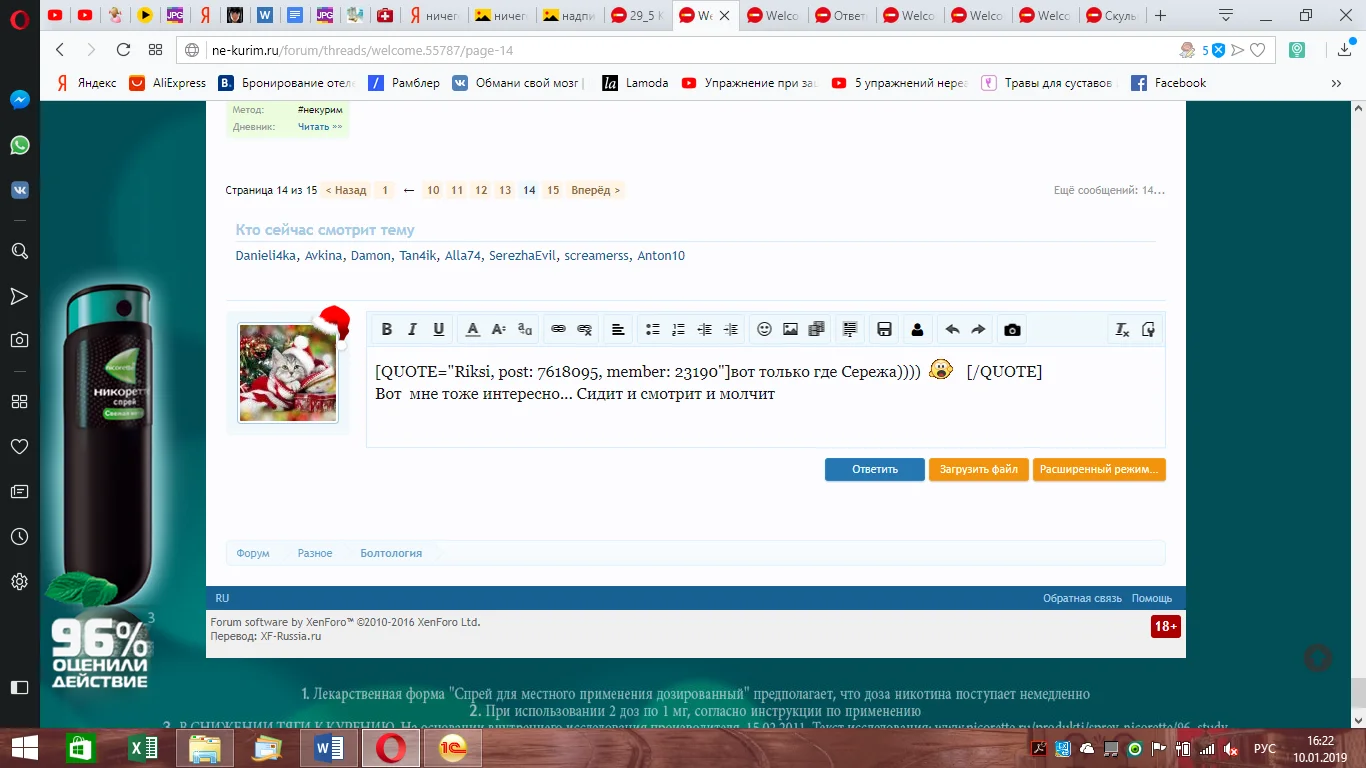Viewport: 1366px width, 768px height.
Task: Open the font family dropdown in editor
Action: coord(525,330)
